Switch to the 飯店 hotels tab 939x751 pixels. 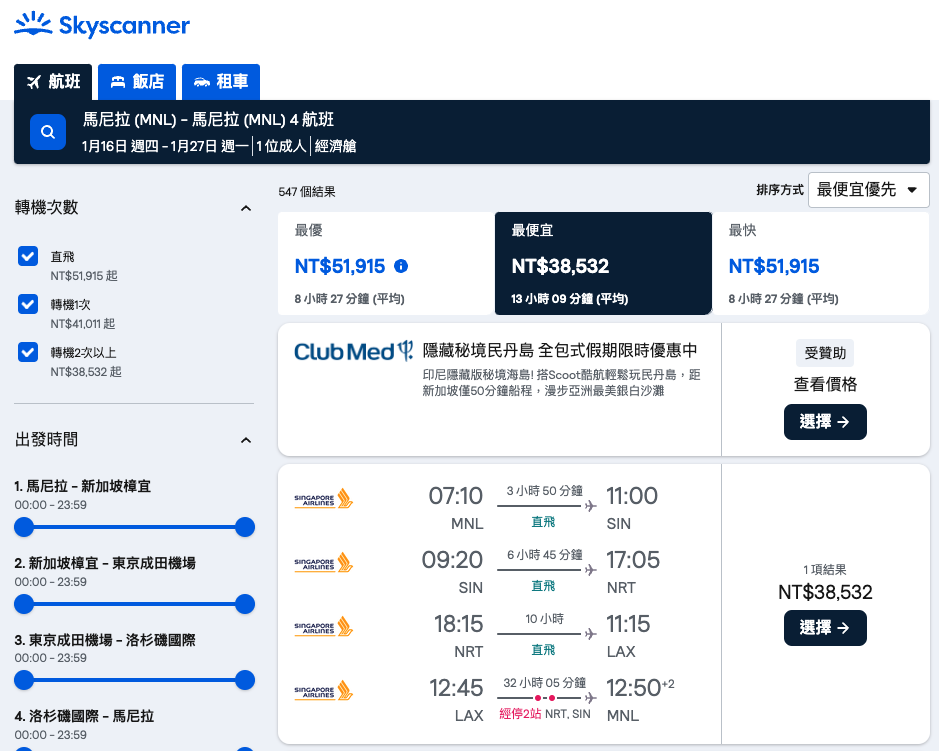(x=137, y=82)
